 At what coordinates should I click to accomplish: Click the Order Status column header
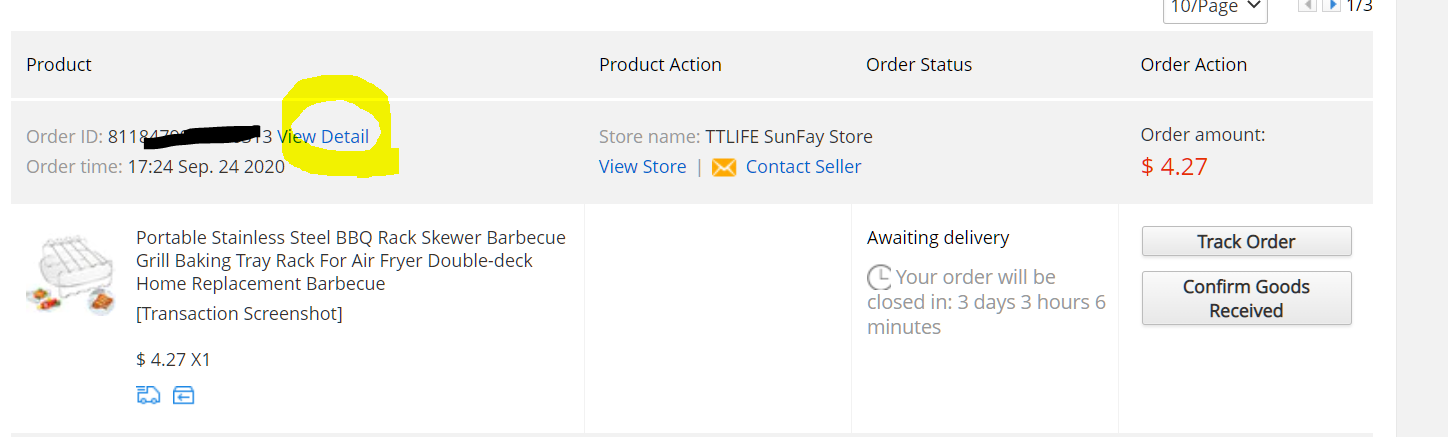click(918, 65)
